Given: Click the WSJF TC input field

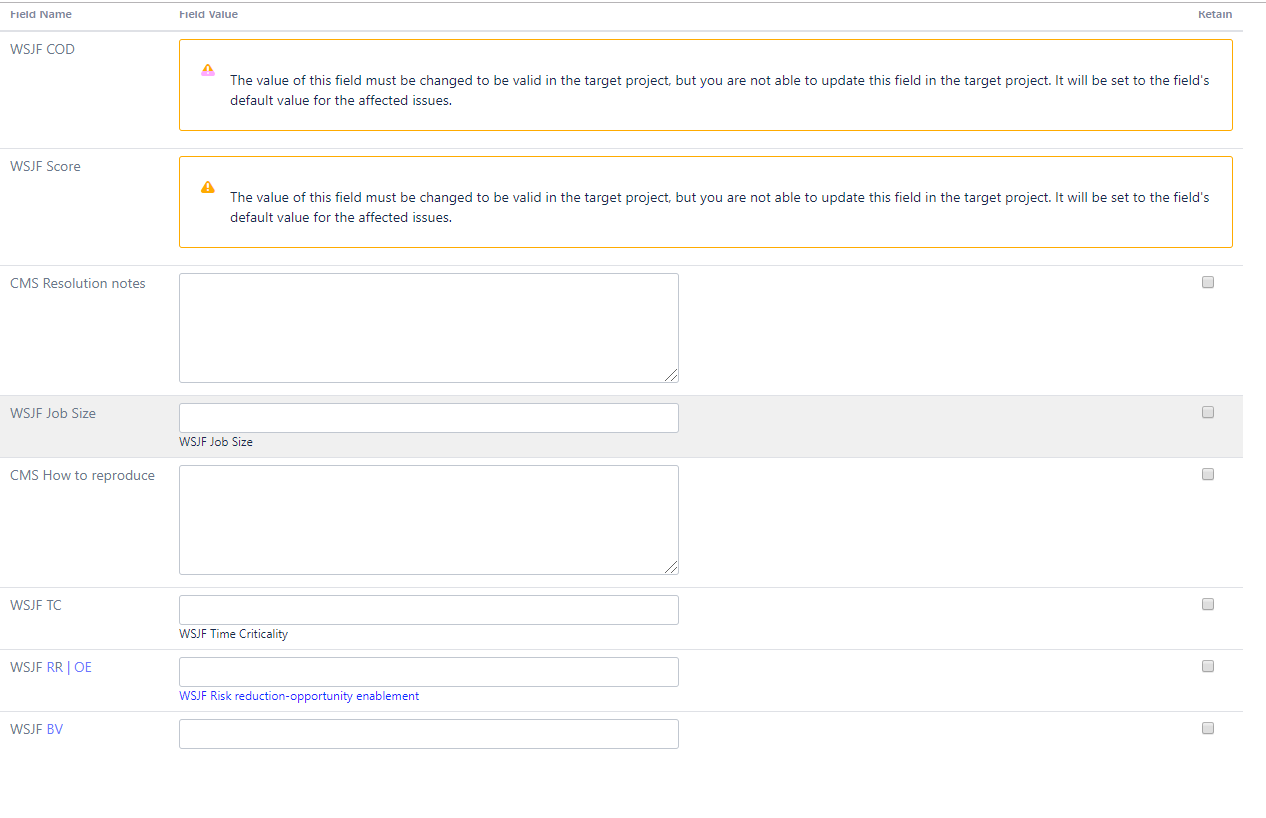Looking at the screenshot, I should click(429, 610).
